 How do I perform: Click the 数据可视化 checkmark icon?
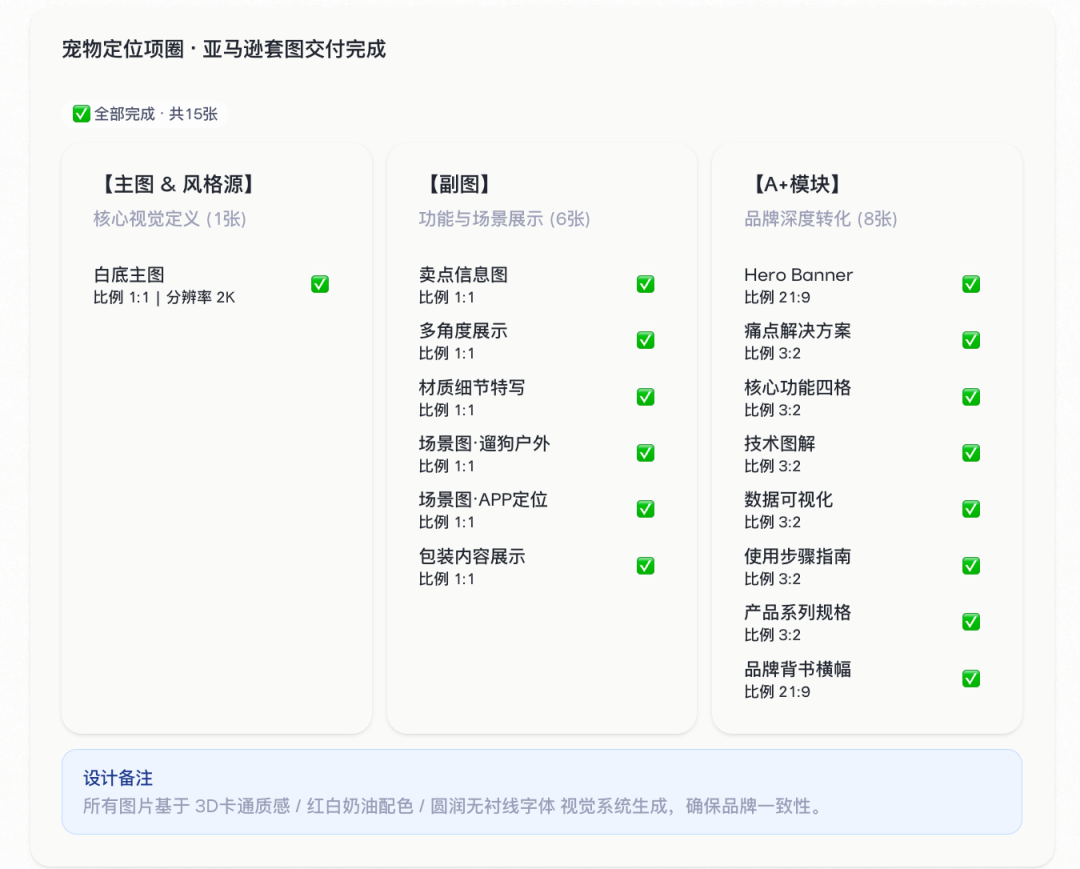(970, 509)
